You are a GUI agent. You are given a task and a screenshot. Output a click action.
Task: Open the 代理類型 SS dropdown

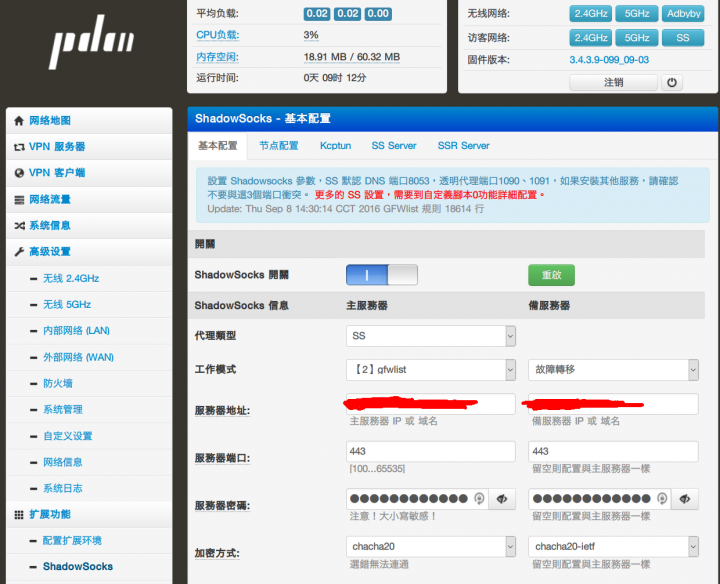pyautogui.click(x=431, y=336)
